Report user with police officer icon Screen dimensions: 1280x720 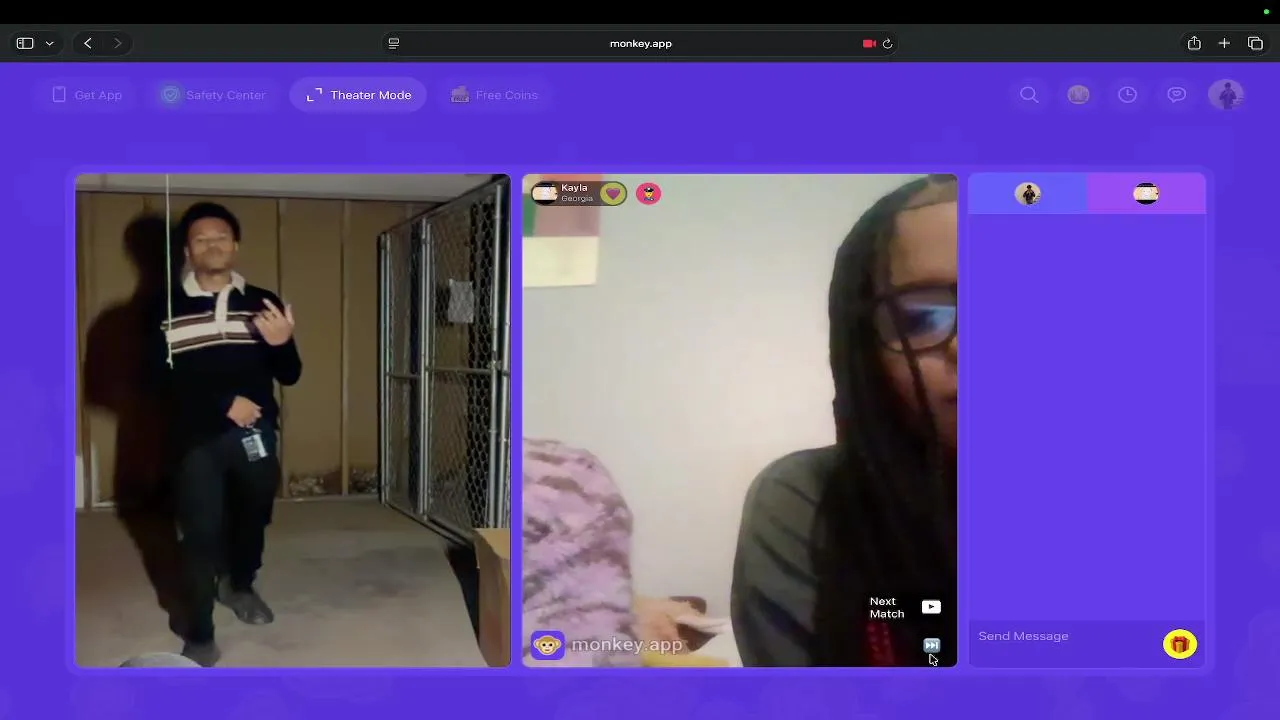648,193
